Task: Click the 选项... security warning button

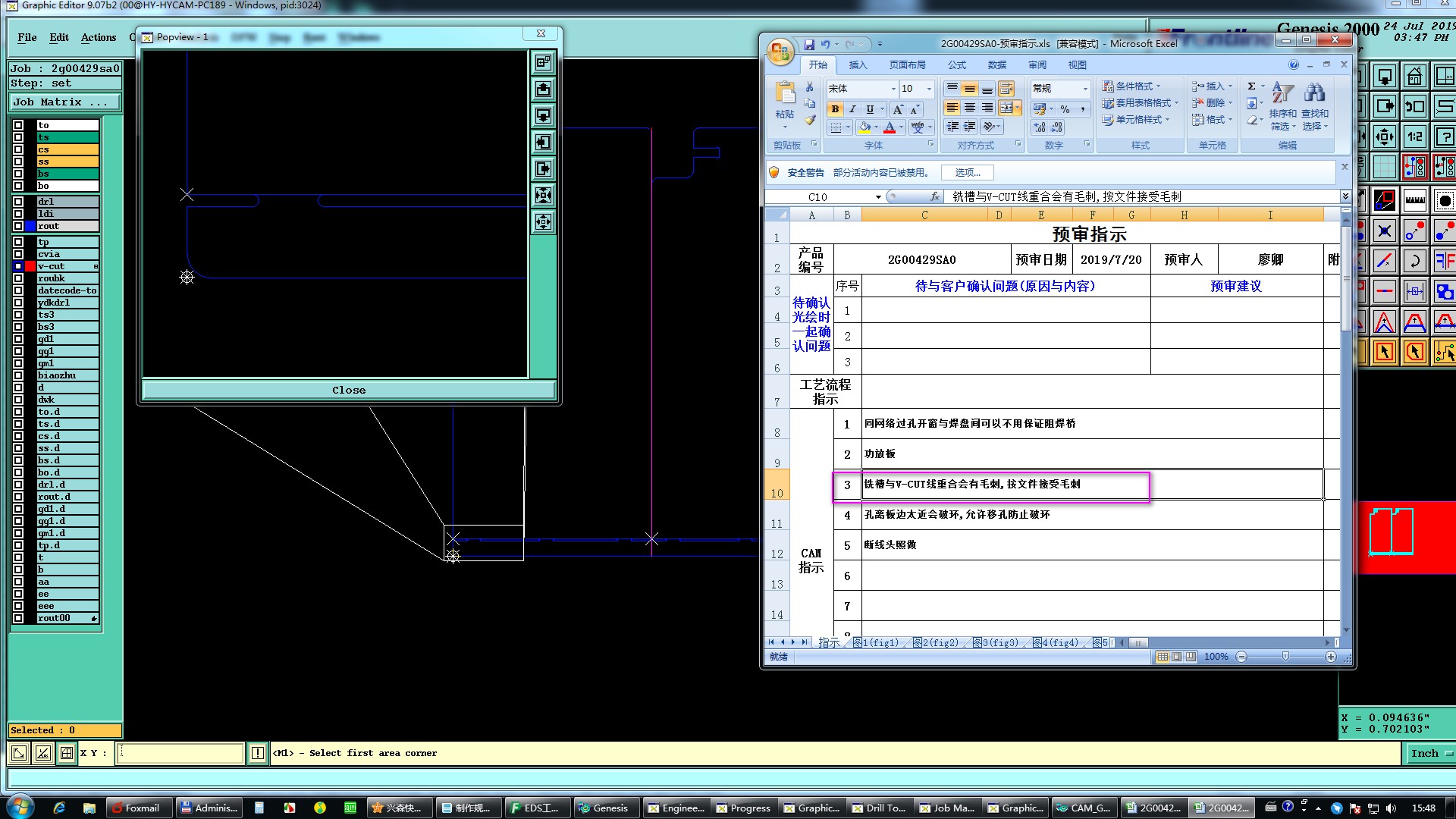Action: pos(967,172)
